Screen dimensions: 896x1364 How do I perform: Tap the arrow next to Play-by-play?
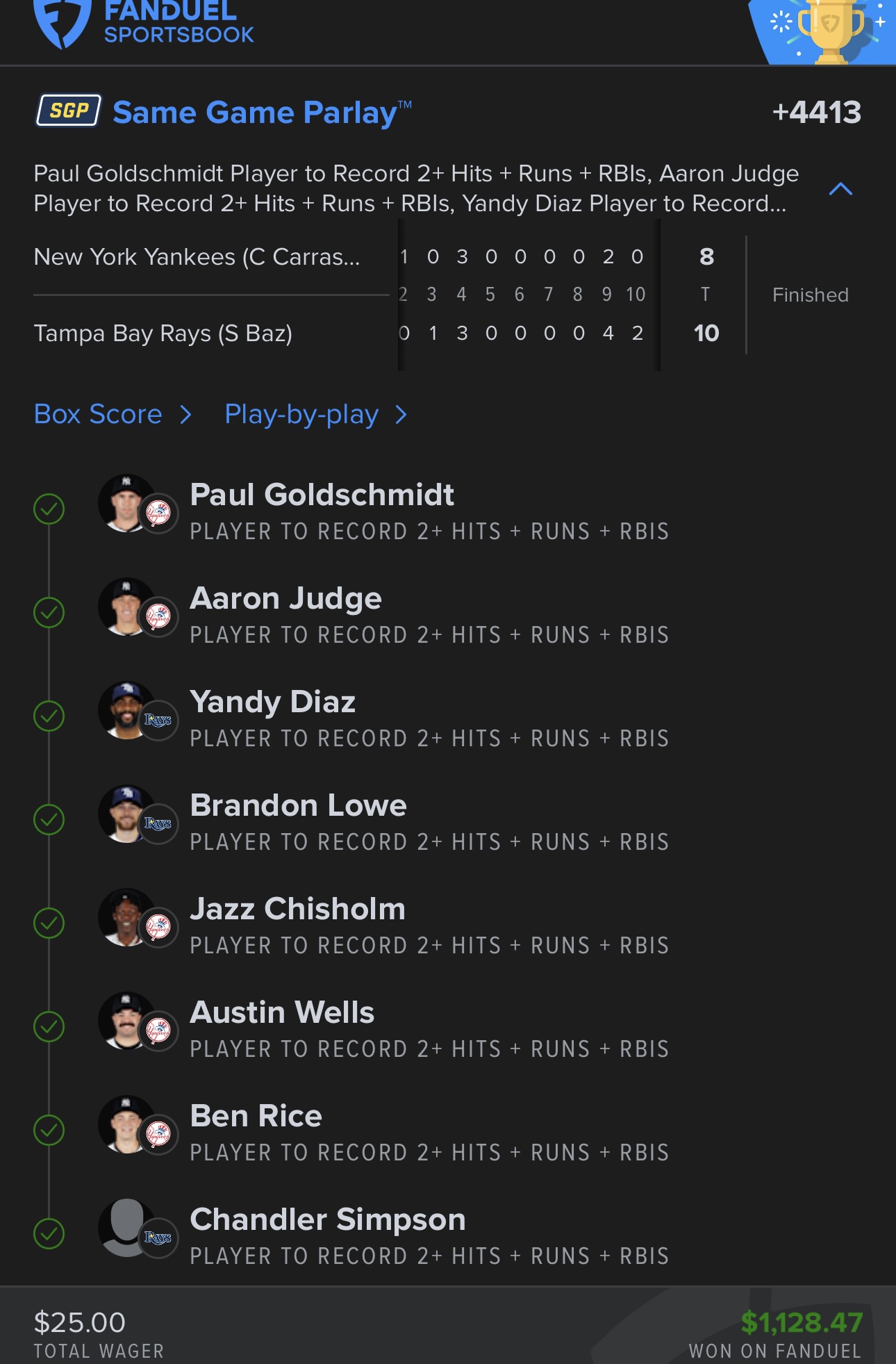point(401,415)
